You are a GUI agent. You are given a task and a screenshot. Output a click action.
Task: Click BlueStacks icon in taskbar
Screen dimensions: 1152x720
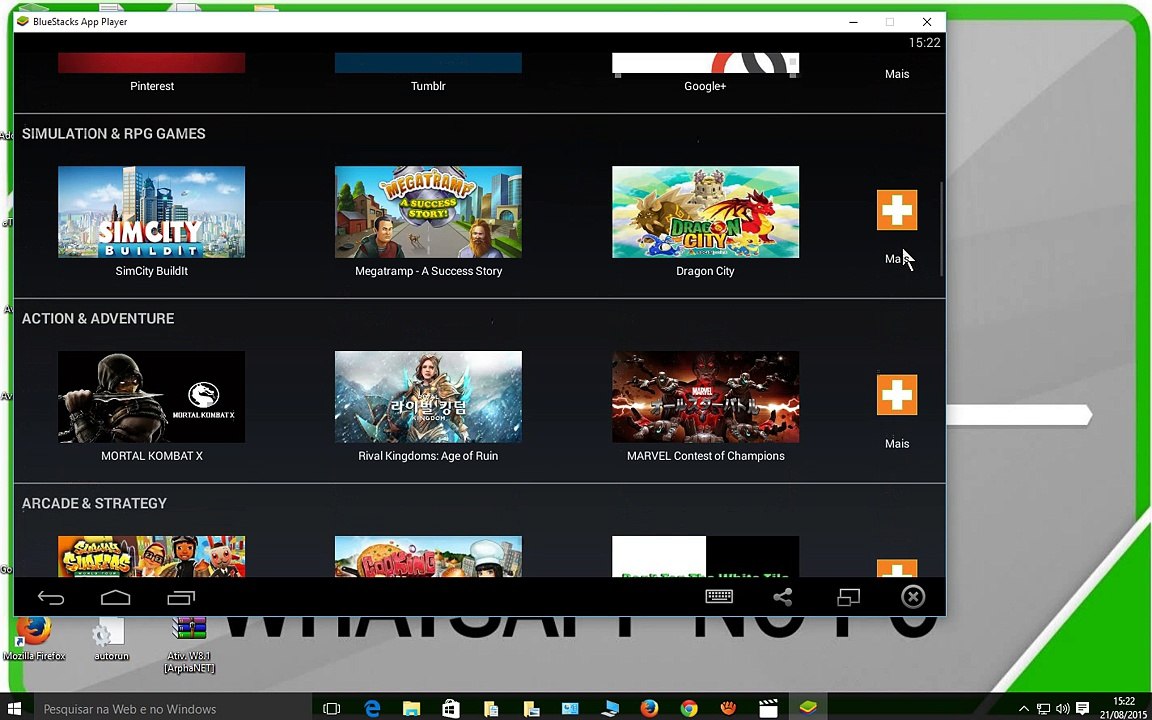point(808,709)
